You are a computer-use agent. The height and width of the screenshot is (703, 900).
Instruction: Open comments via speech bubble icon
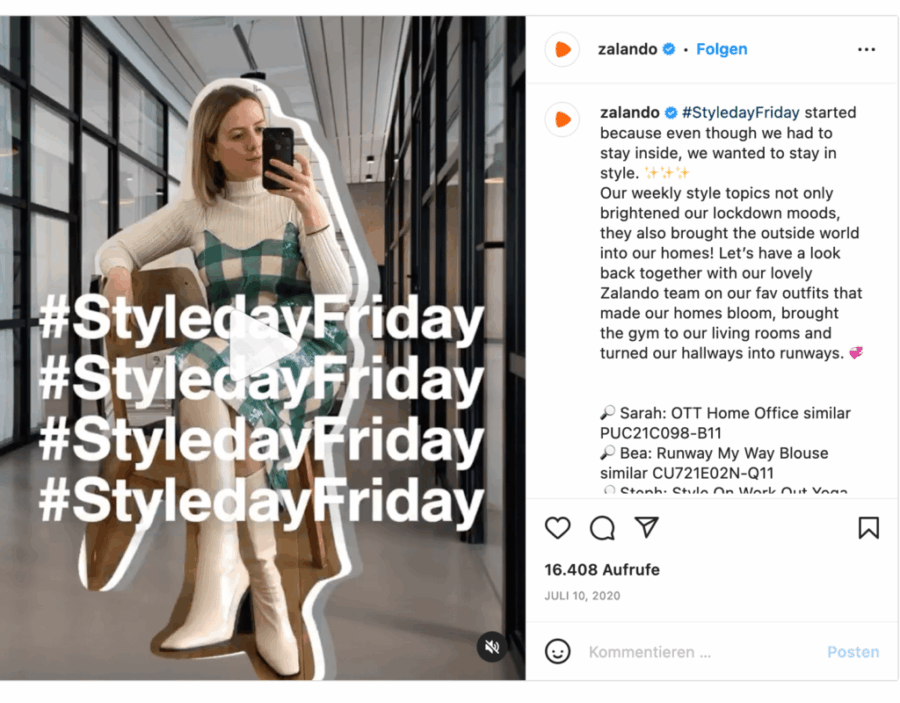click(602, 528)
